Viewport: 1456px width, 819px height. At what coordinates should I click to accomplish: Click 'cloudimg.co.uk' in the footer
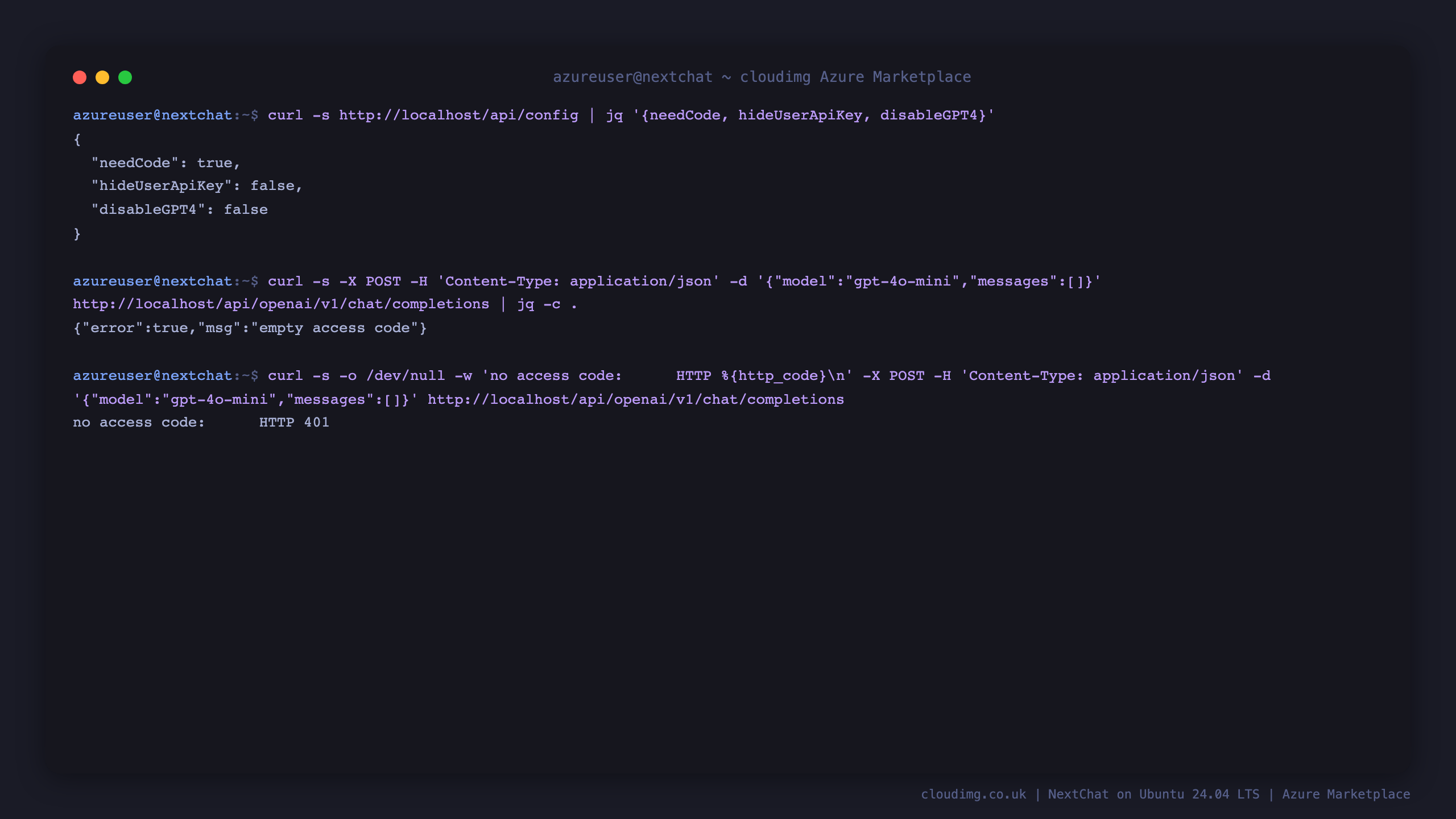(x=974, y=794)
